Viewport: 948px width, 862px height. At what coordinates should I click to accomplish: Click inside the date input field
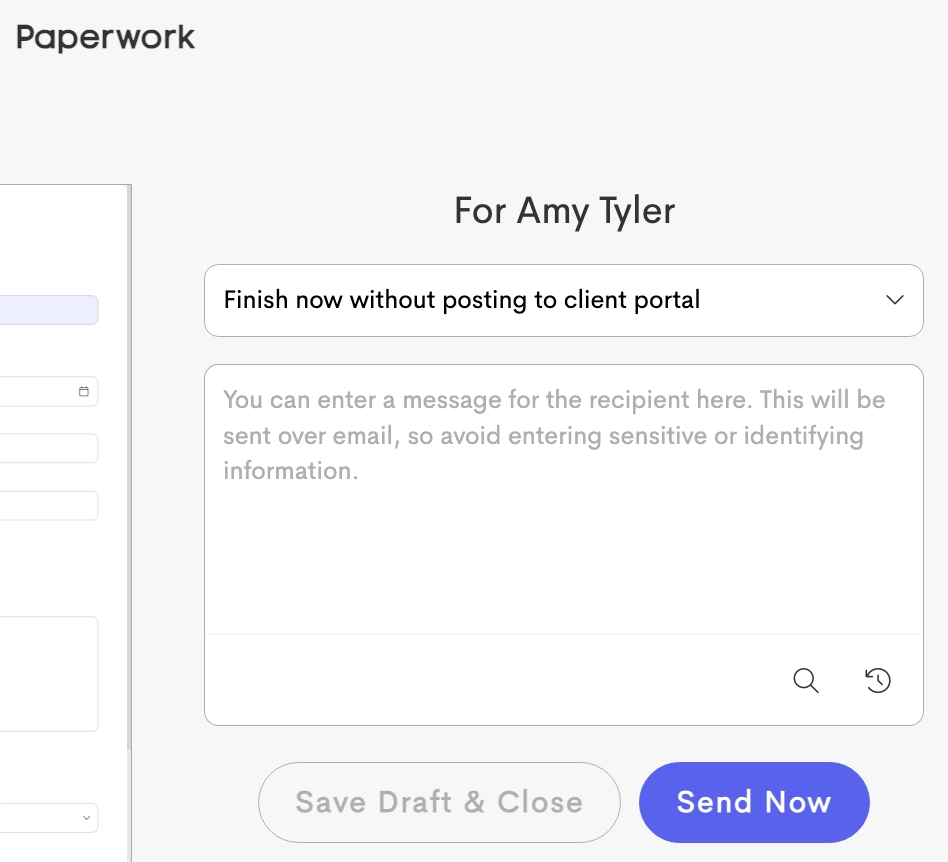(48, 392)
